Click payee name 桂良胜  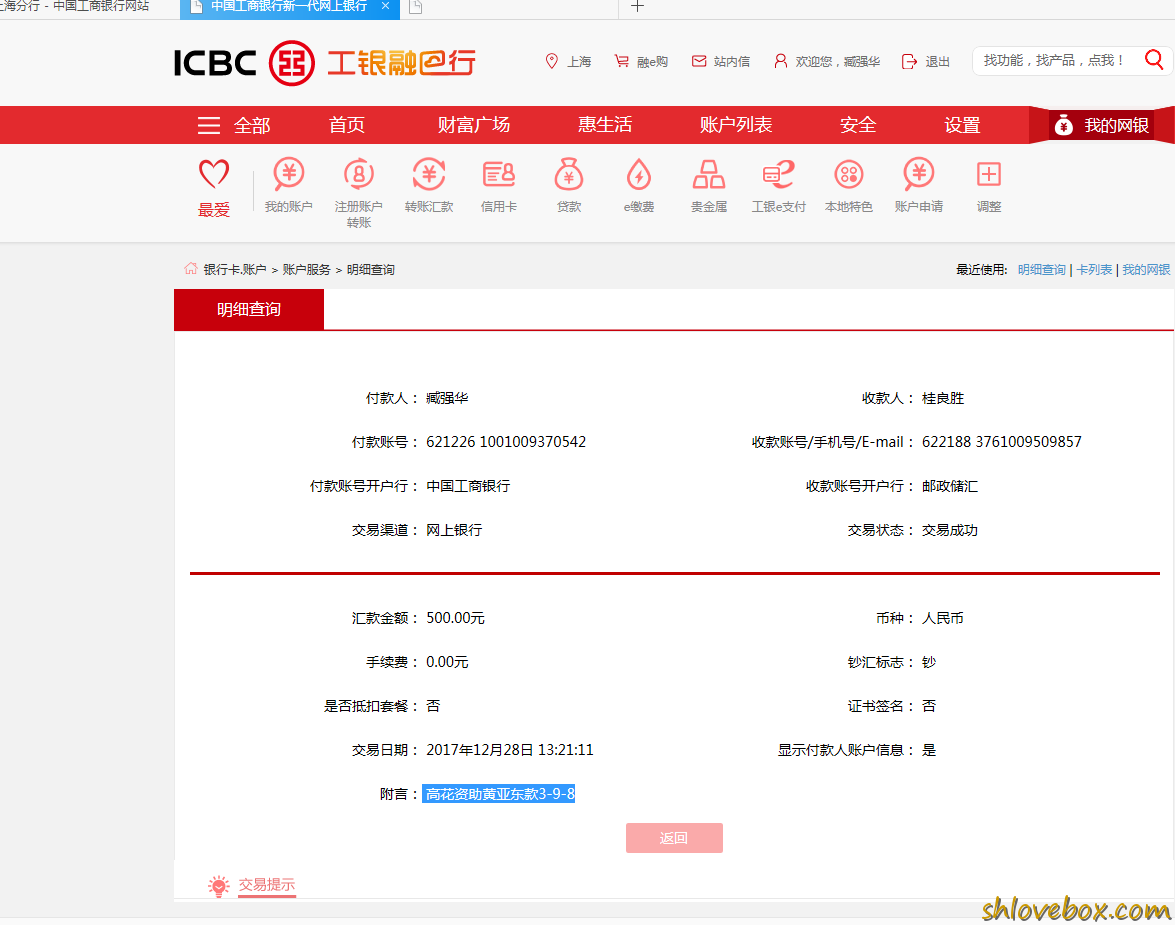943,399
